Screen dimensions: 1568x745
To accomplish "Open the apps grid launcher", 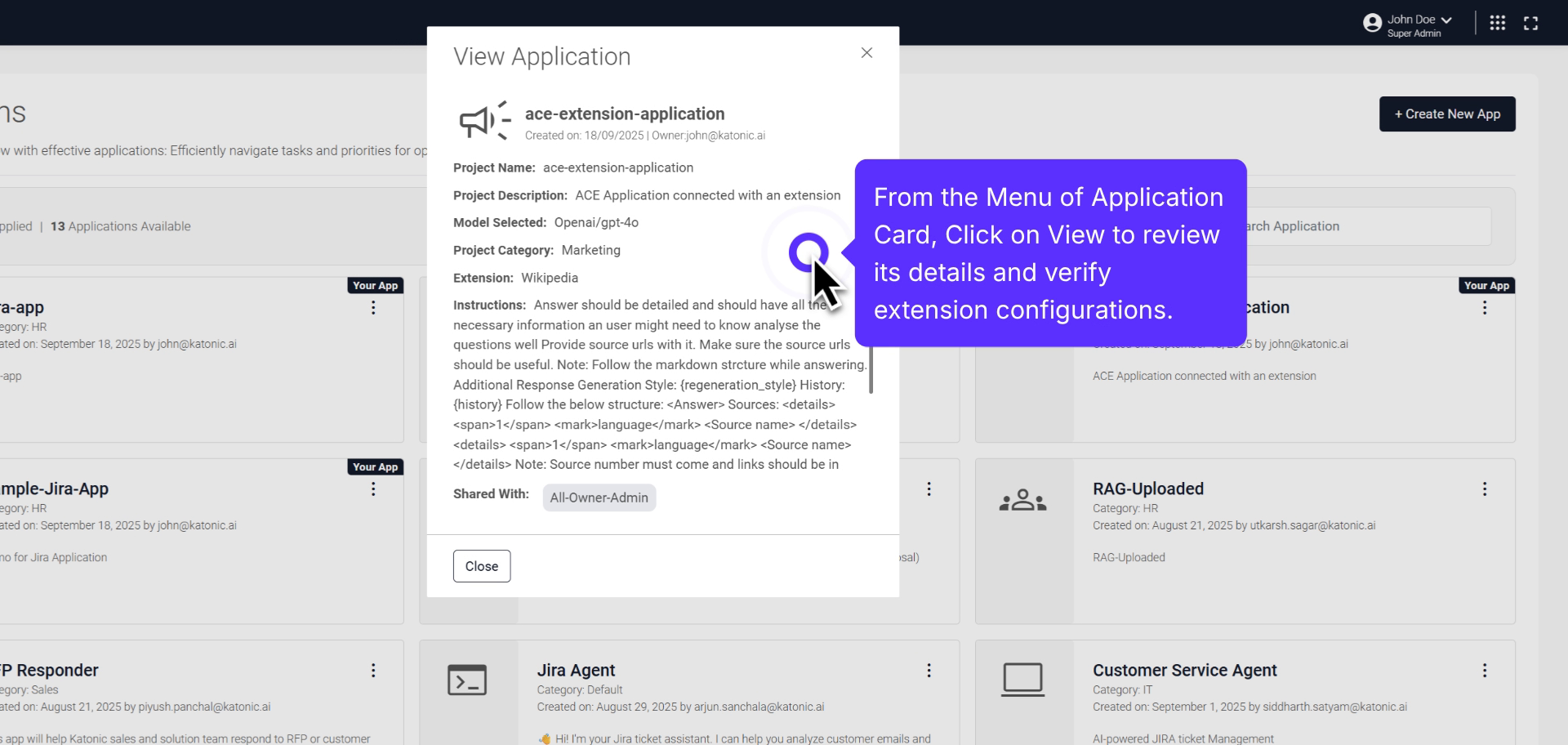I will pyautogui.click(x=1498, y=22).
